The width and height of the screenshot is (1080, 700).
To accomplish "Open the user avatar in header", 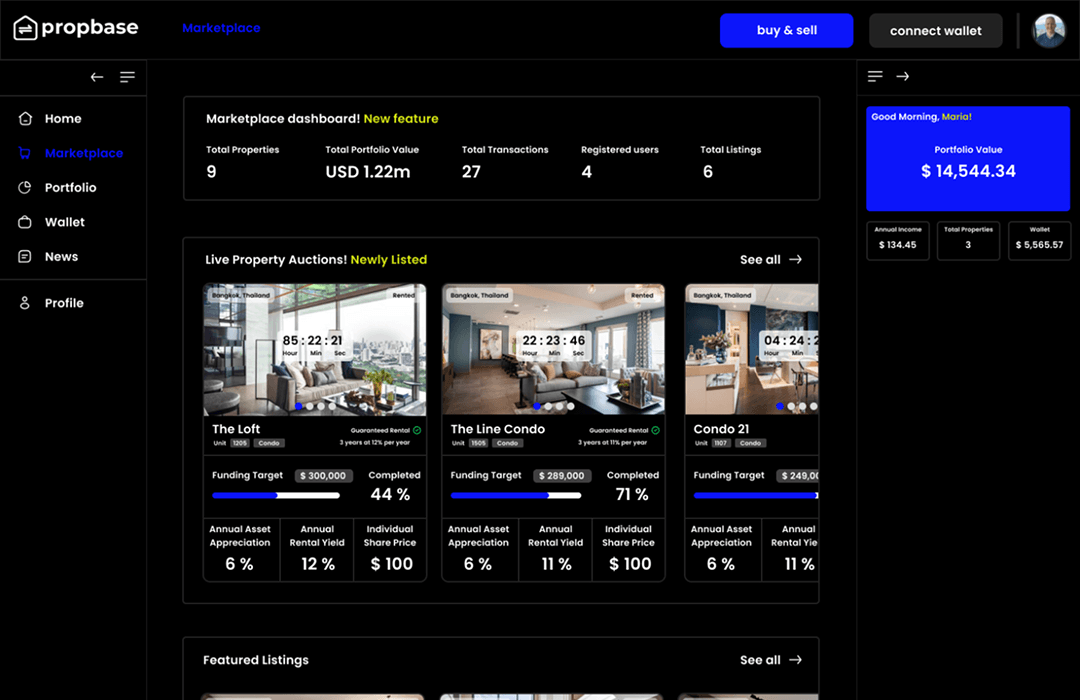I will click(1049, 31).
